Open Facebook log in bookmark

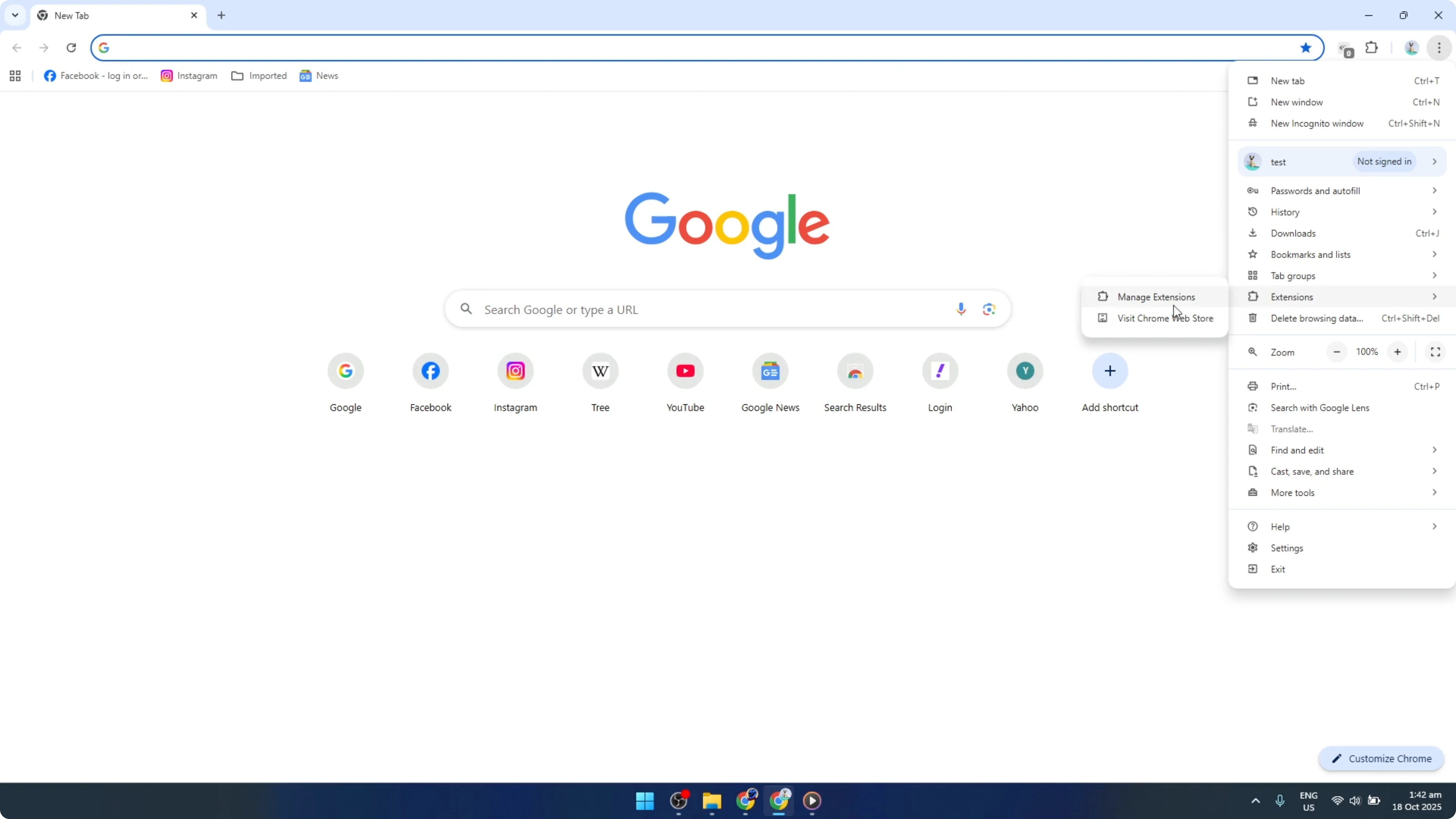(95, 76)
